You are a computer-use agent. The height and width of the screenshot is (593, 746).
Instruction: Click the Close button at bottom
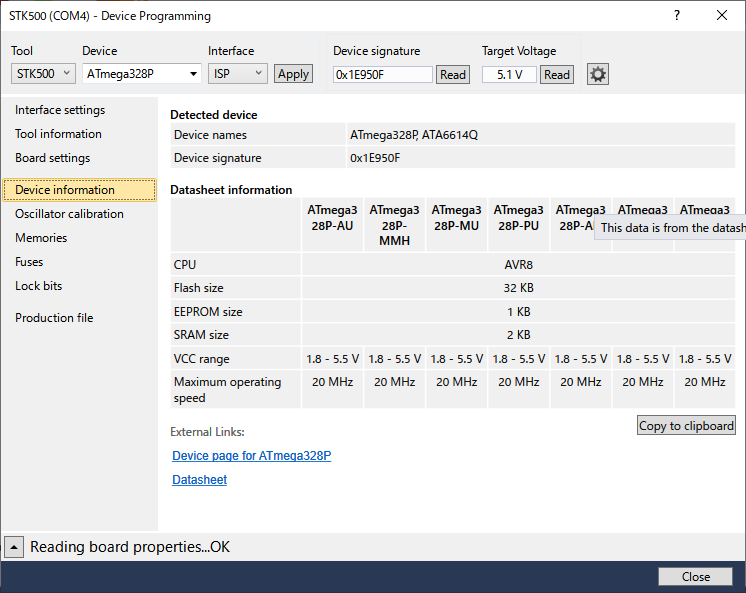696,577
